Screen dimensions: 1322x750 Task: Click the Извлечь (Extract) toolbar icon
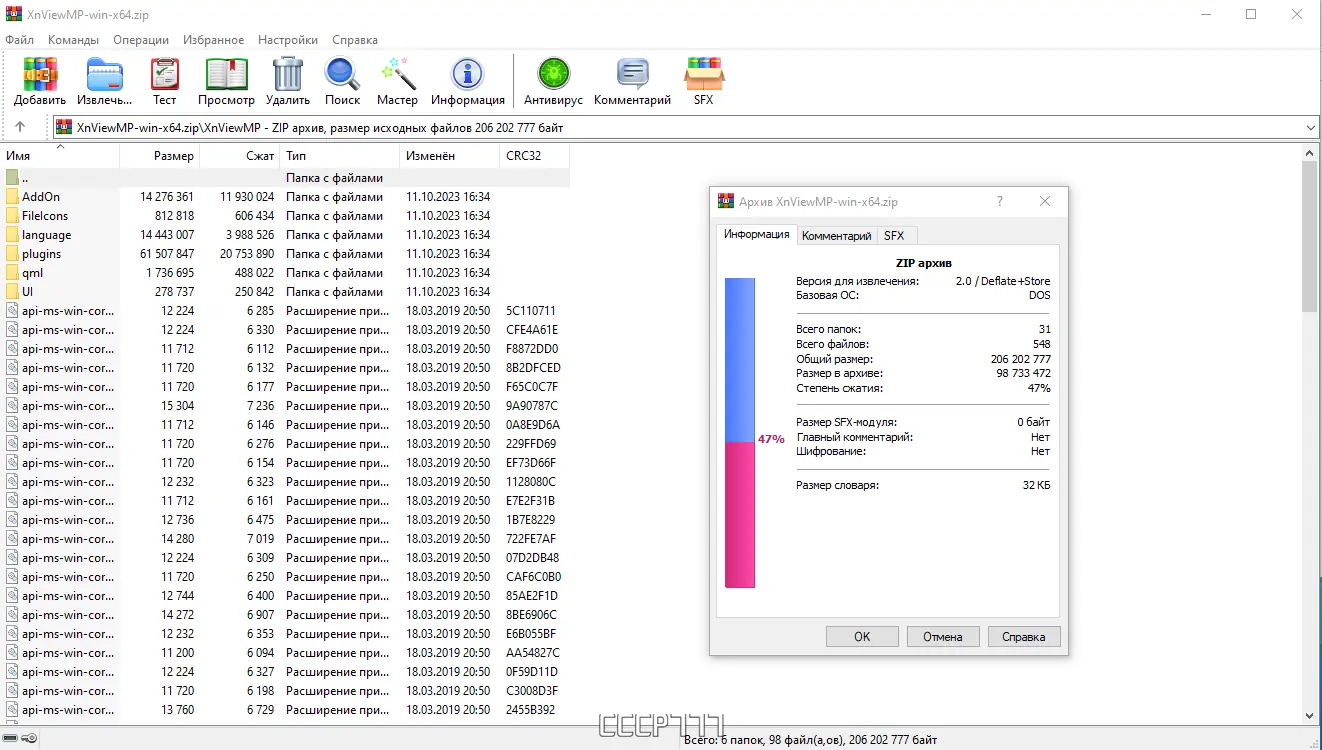click(104, 81)
